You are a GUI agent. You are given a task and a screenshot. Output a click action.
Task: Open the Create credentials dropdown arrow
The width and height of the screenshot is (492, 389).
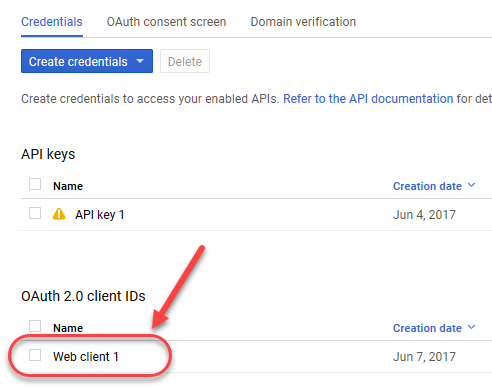pyautogui.click(x=140, y=61)
